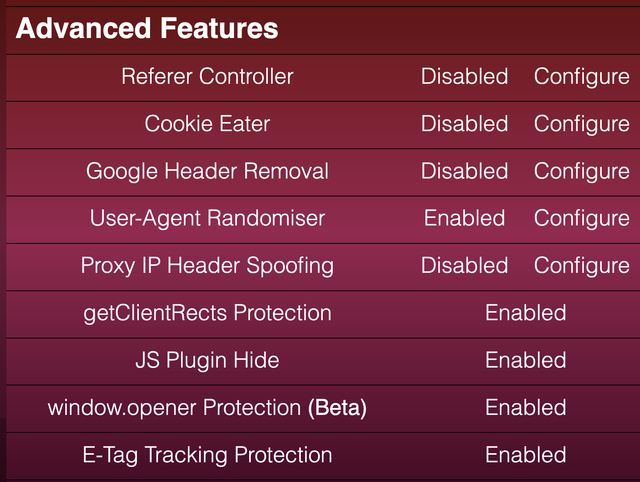Configure Proxy IP Header Spoofing
This screenshot has height=482, width=640.
click(x=582, y=267)
